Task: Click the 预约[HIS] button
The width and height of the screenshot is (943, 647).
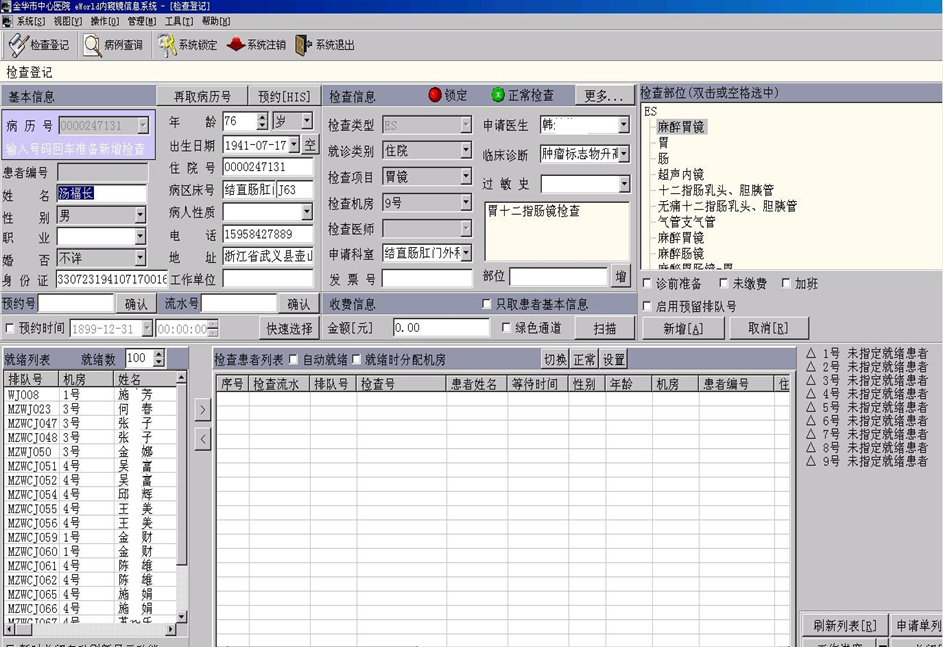Action: (x=284, y=96)
